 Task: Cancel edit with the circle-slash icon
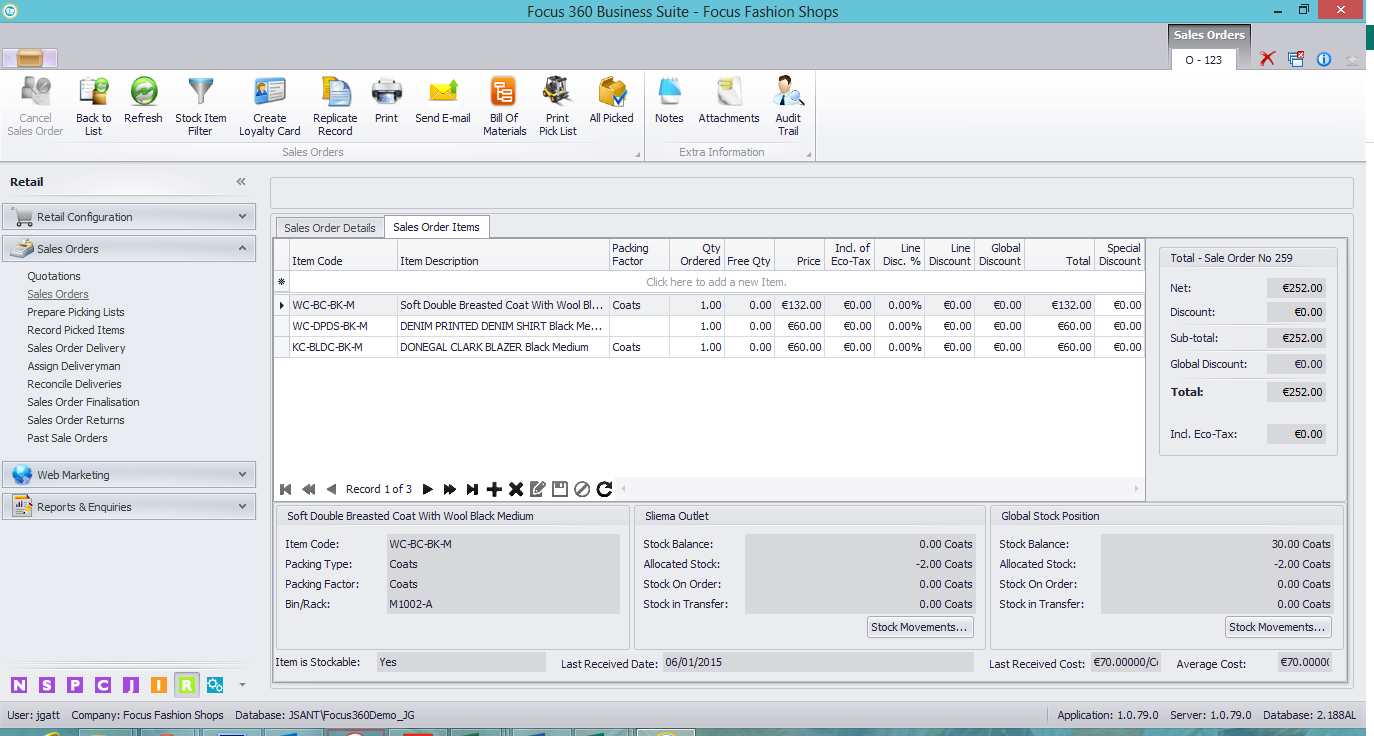(x=582, y=489)
